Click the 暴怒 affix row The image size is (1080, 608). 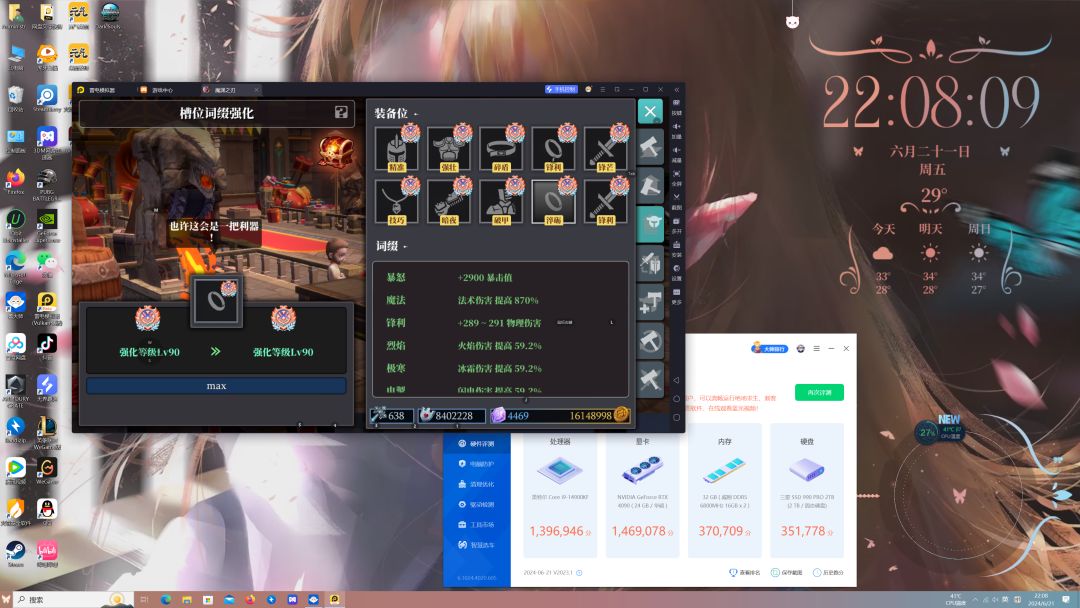[x=500, y=277]
